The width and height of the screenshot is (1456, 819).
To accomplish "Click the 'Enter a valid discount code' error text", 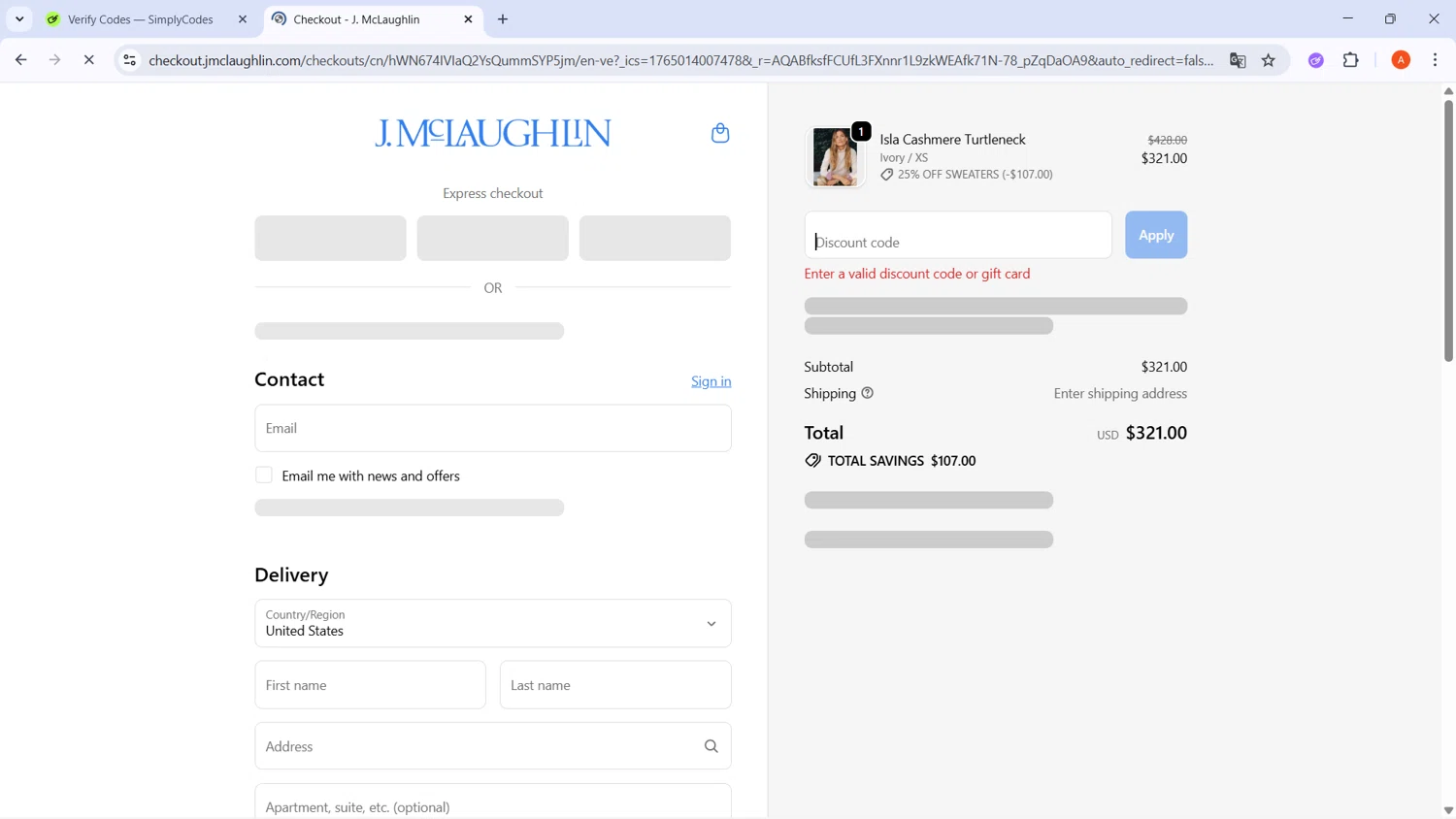I will pyautogui.click(x=917, y=274).
